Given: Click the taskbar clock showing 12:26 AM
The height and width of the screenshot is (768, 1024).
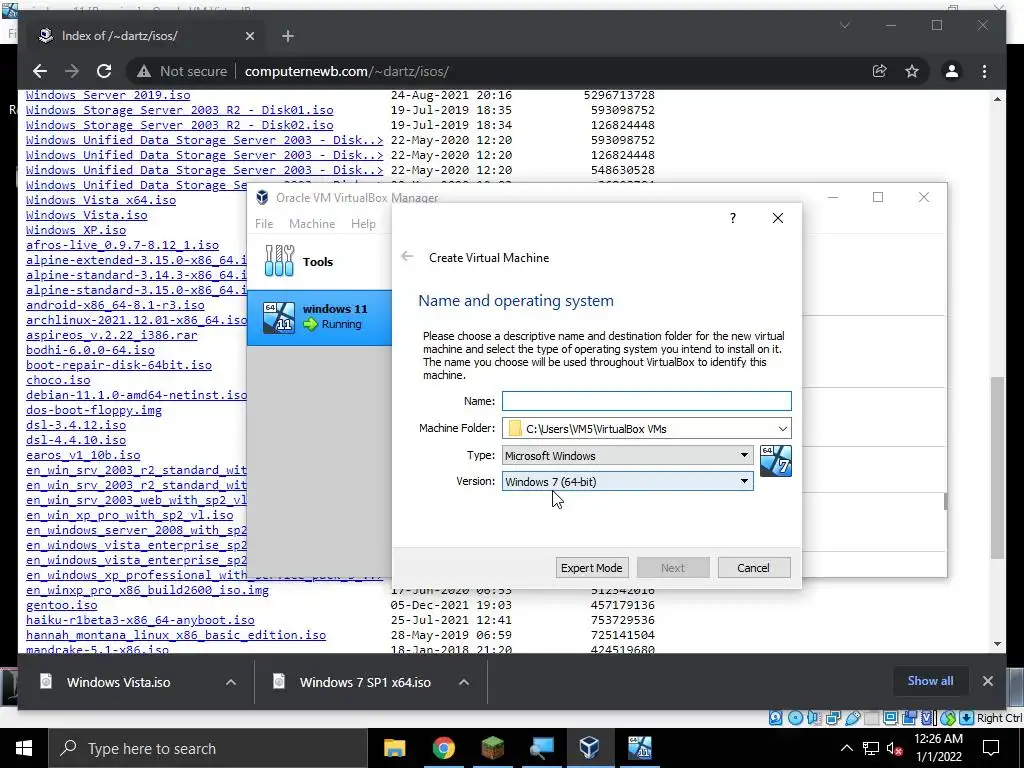Looking at the screenshot, I should [x=938, y=748].
